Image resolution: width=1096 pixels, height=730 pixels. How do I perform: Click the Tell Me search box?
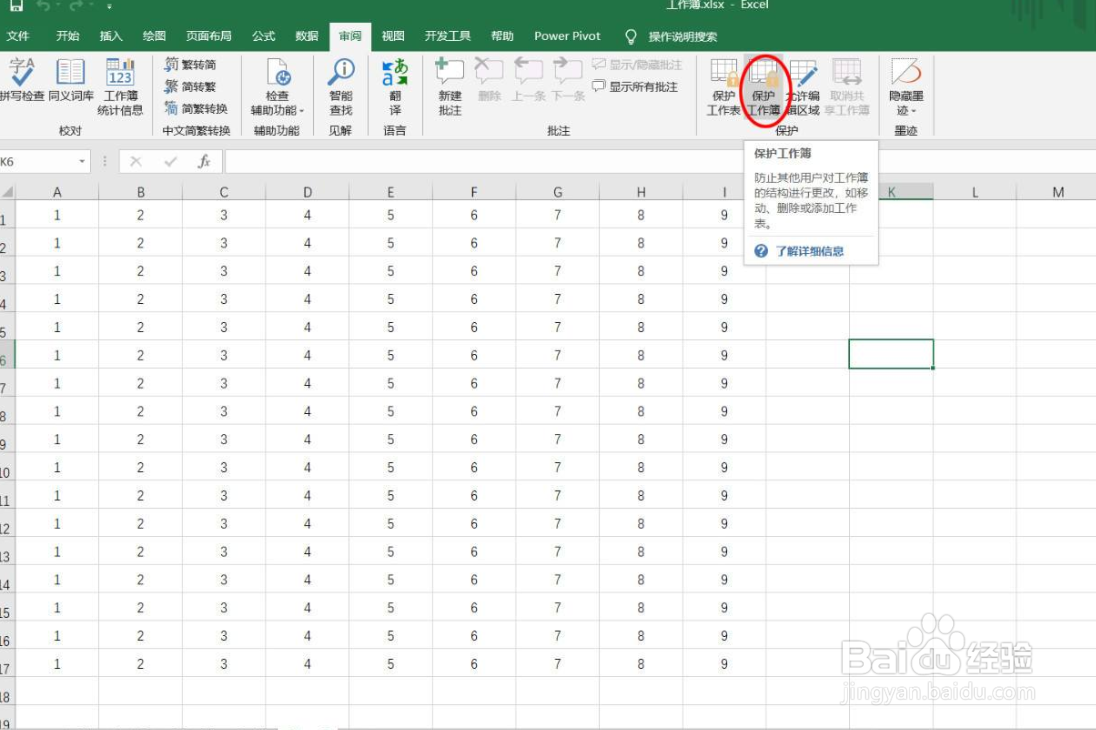click(682, 36)
